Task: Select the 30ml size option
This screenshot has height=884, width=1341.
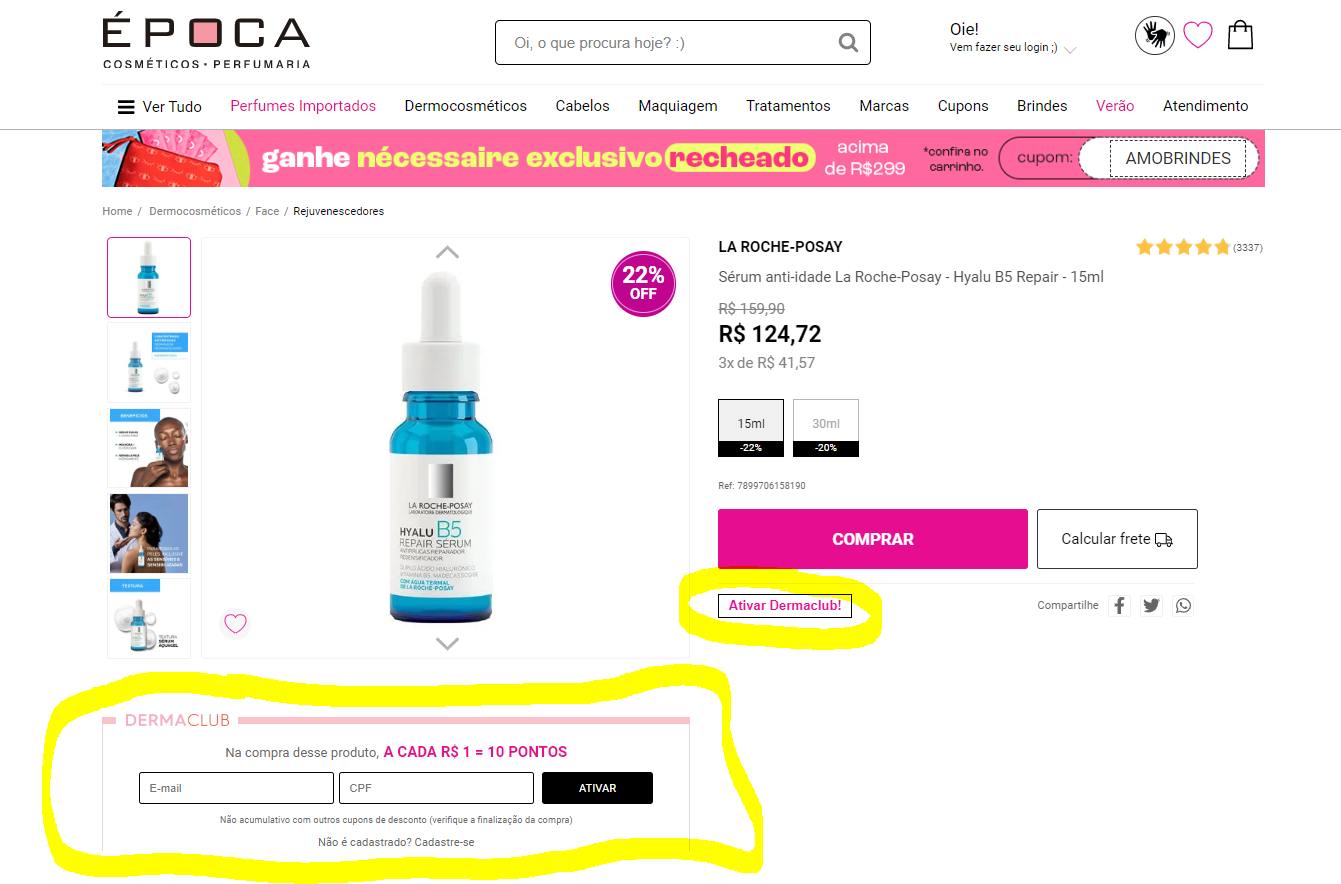Action: click(826, 428)
